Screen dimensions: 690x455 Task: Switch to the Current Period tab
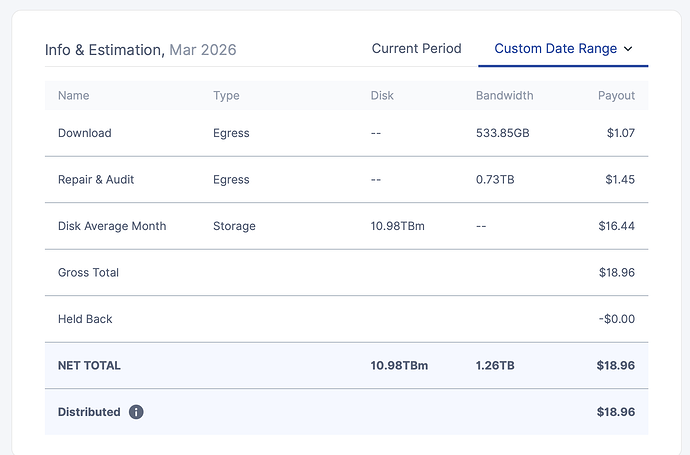click(x=416, y=48)
